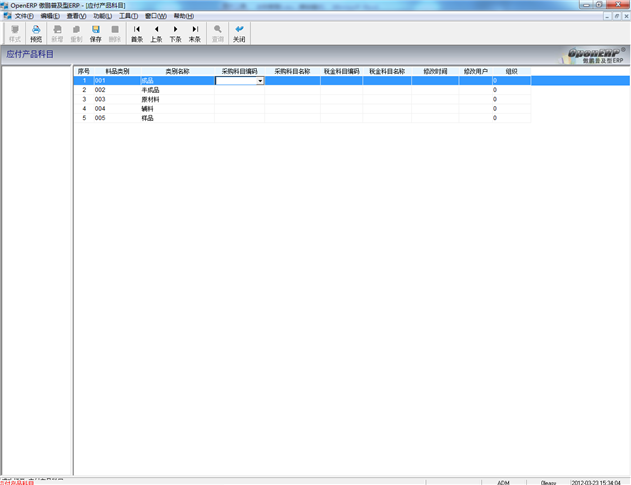This screenshot has width=631, height=485.
Task: Select the row with 半成品
Action: click(150, 90)
